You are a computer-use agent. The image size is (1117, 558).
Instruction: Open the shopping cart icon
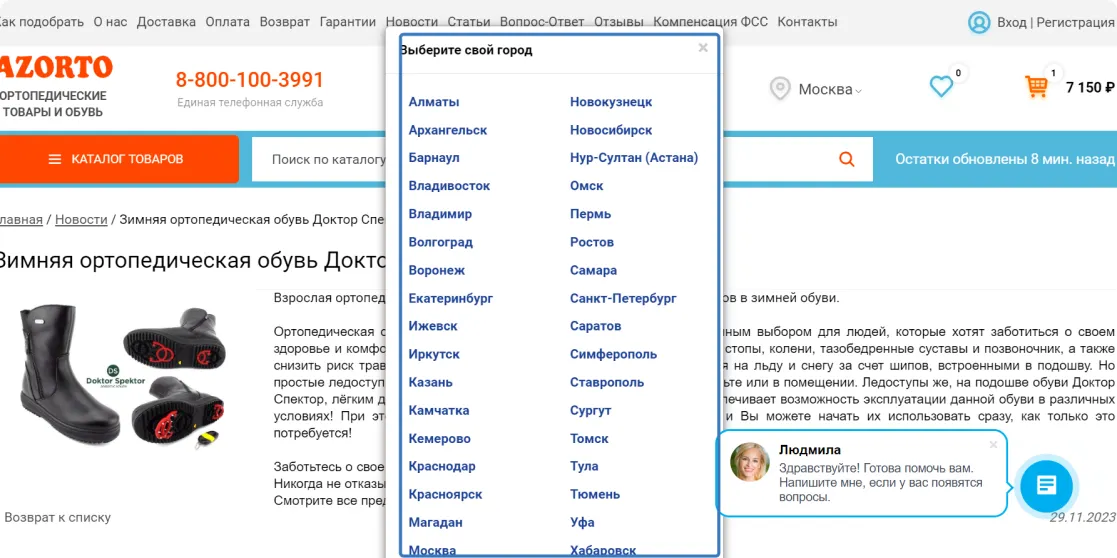[x=1036, y=87]
